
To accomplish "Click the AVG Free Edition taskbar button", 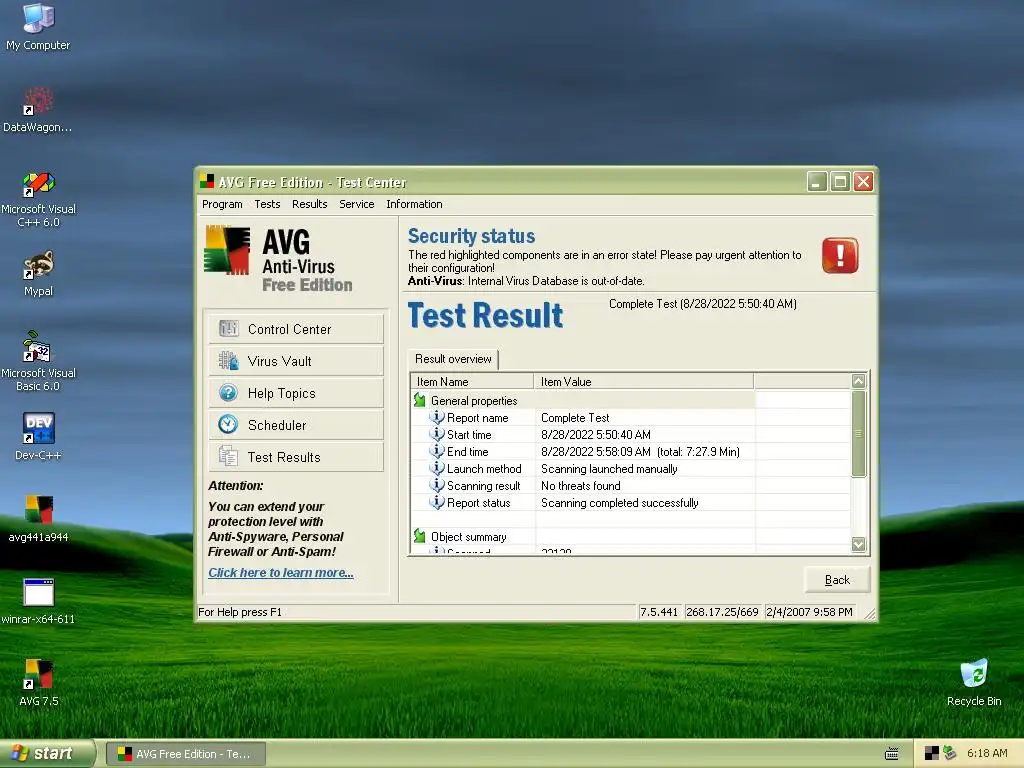I will pos(186,754).
